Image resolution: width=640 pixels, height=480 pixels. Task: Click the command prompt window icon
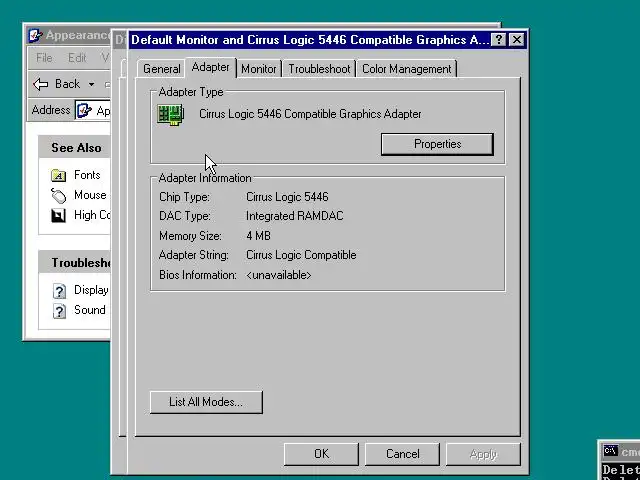tap(610, 451)
